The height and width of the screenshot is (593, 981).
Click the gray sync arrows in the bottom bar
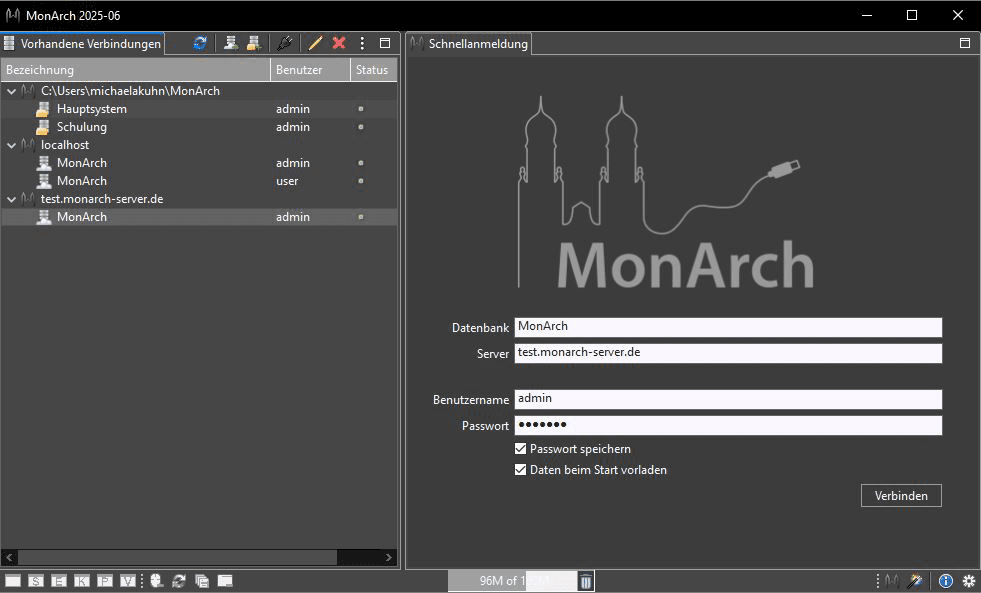(179, 581)
